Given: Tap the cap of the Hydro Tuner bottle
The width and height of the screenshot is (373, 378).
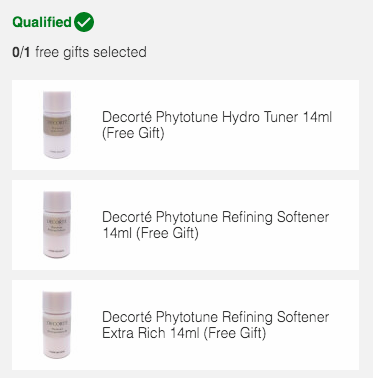Looking at the screenshot, I should 57,101.
